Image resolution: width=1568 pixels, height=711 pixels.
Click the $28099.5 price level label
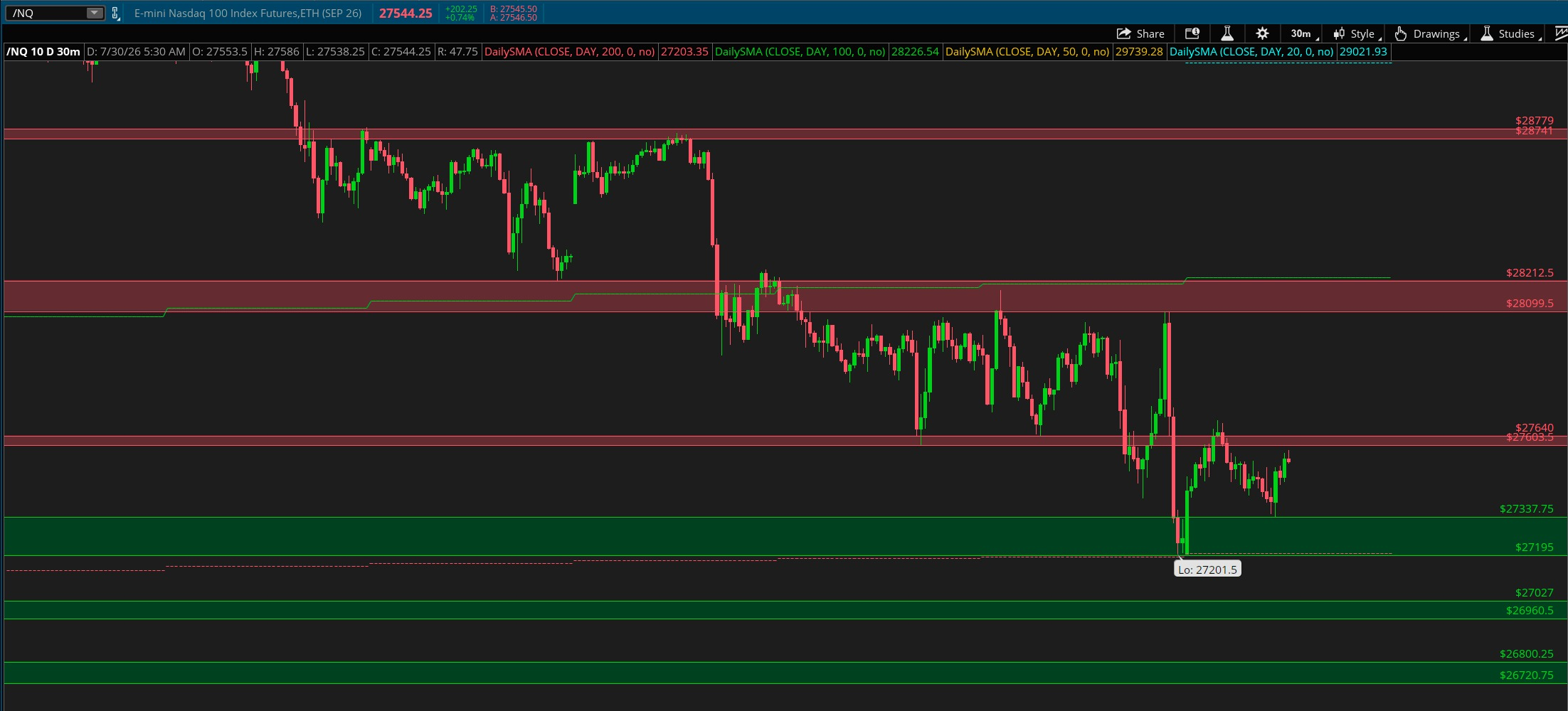pyautogui.click(x=1530, y=303)
